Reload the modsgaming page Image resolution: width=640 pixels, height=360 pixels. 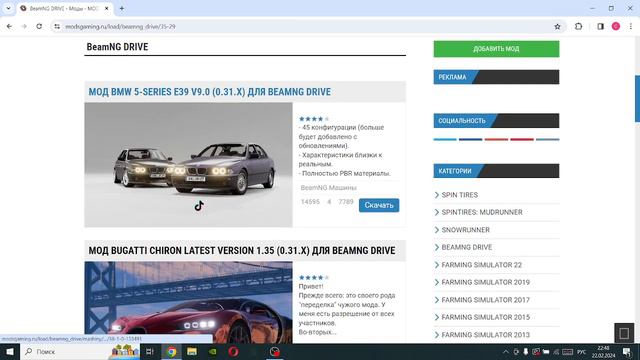point(39,26)
